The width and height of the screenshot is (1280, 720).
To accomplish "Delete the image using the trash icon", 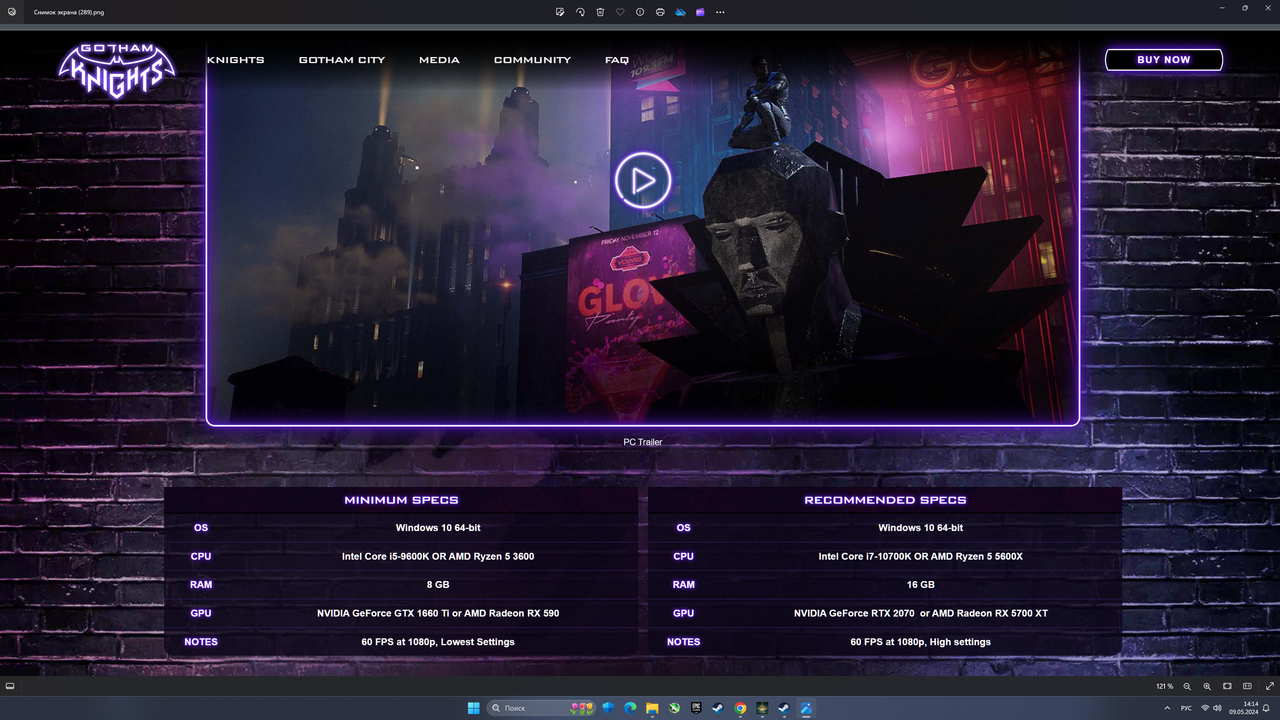I will (x=600, y=12).
